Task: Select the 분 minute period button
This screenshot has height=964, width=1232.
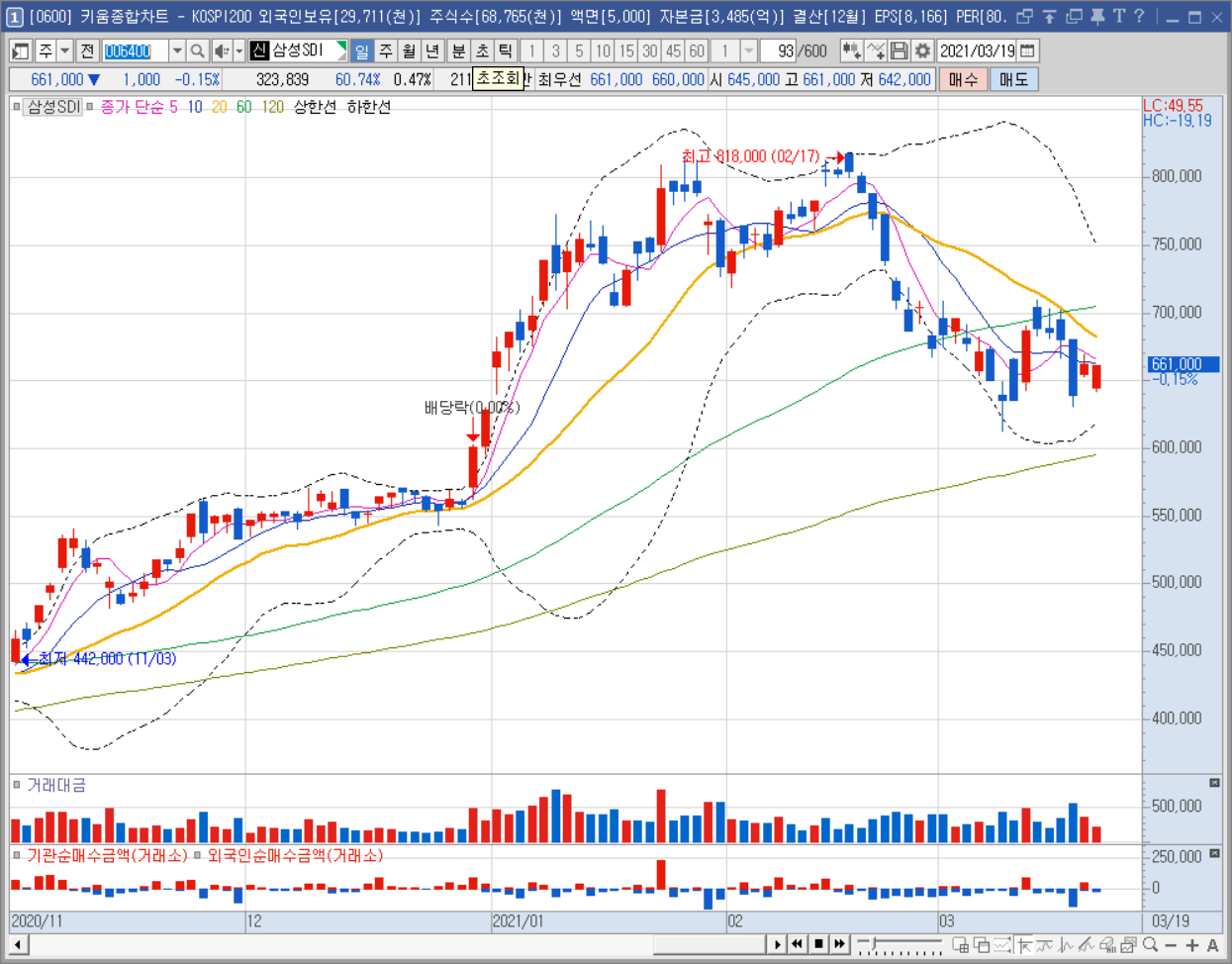Action: [458, 50]
